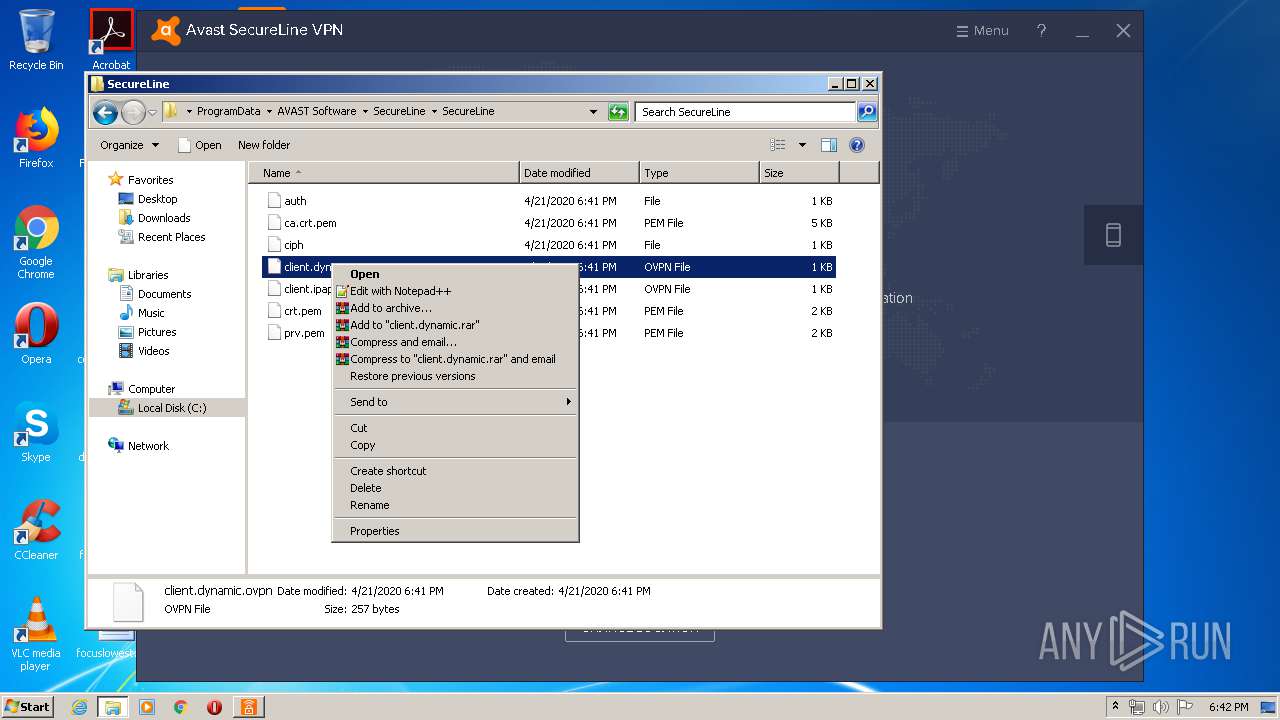Open Explorer help question mark icon
The width and height of the screenshot is (1280, 720).
(x=857, y=145)
